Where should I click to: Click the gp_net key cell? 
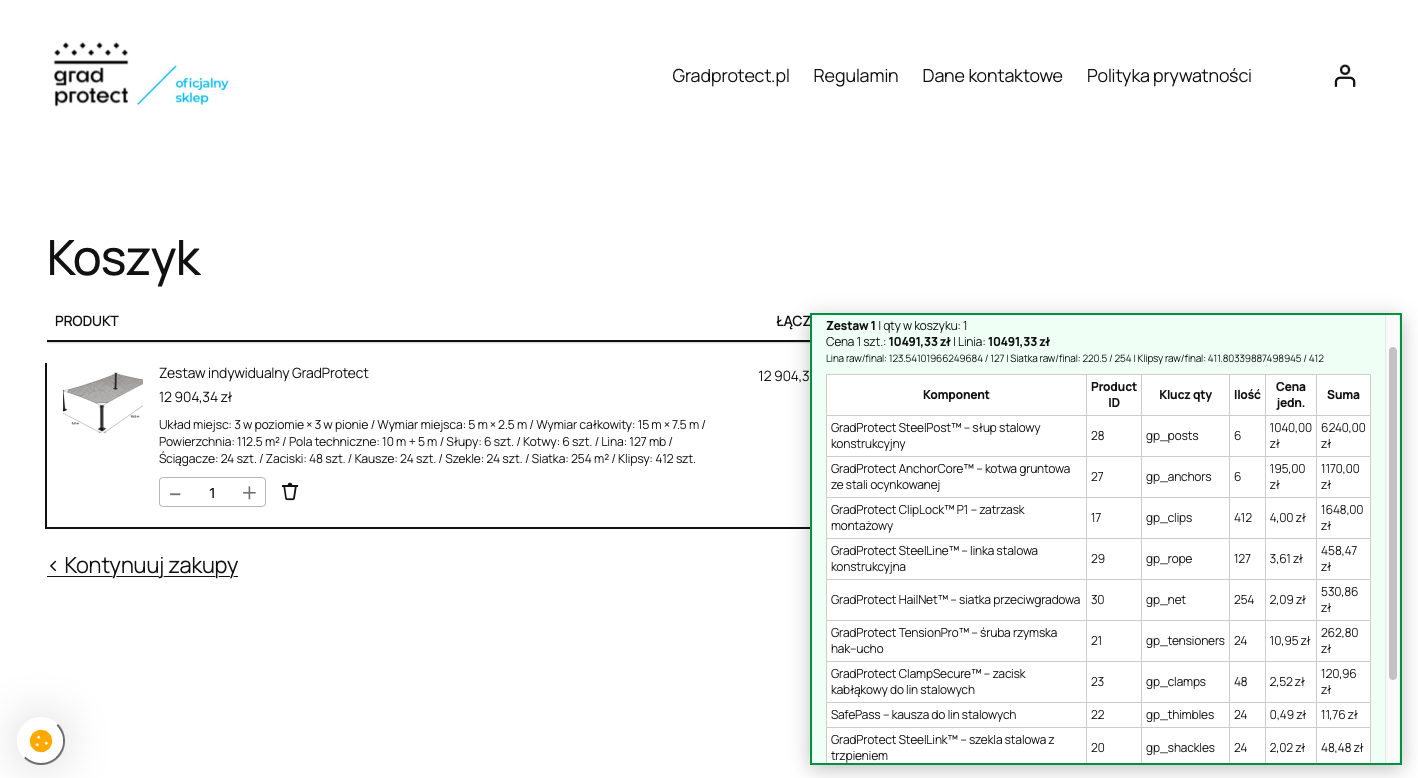(x=1186, y=600)
